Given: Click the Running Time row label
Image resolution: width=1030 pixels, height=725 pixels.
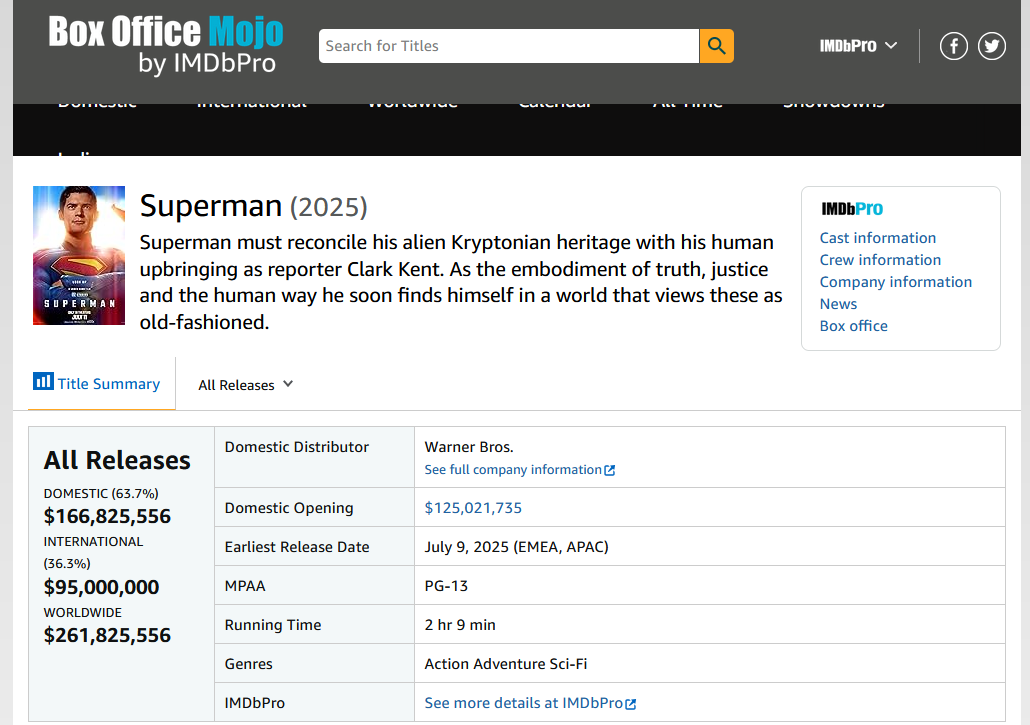Looking at the screenshot, I should (x=273, y=625).
